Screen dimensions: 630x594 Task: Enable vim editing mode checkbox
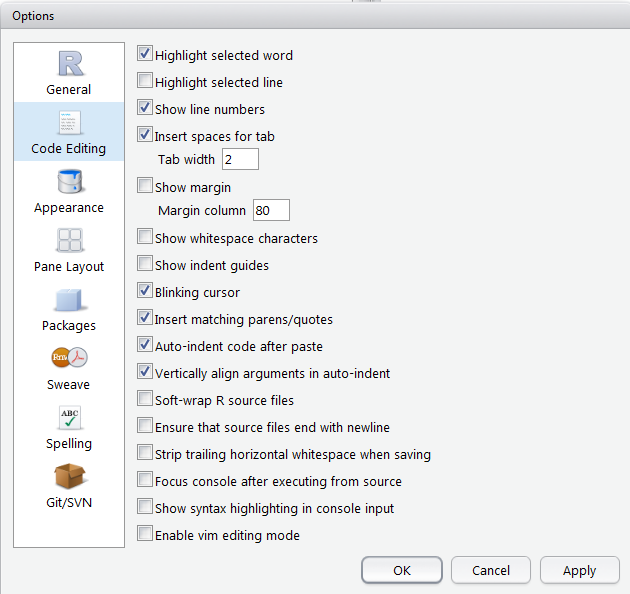[145, 535]
